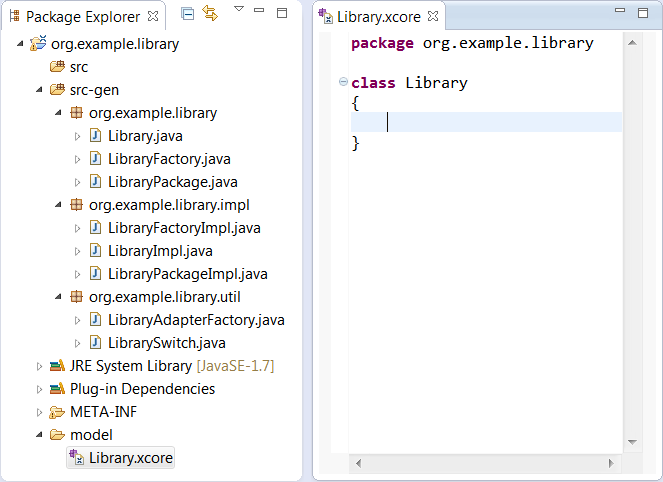
Task: Select org.example.library.impl label
Action: tap(169, 205)
